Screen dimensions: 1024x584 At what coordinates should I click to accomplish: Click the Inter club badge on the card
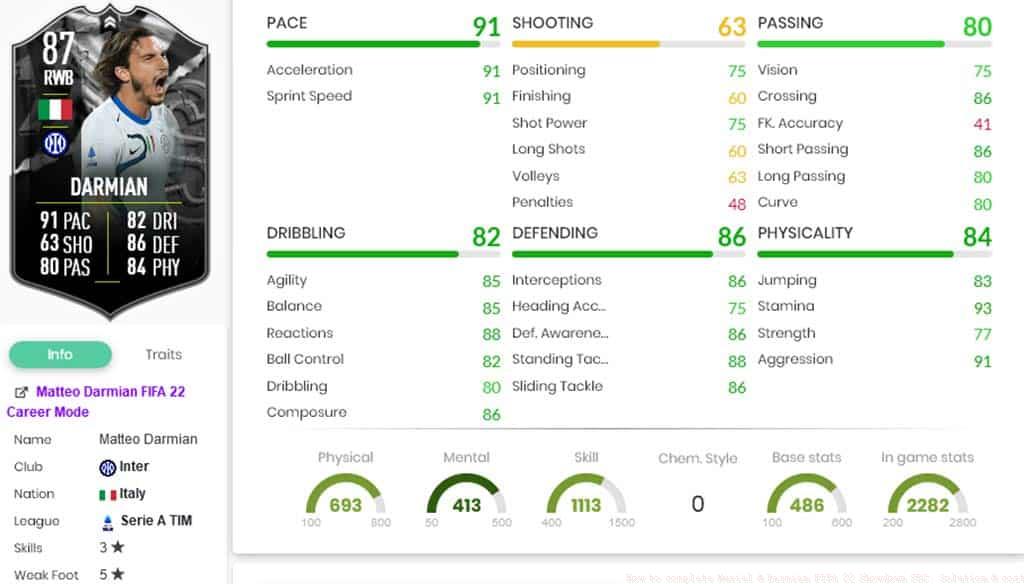tap(55, 143)
